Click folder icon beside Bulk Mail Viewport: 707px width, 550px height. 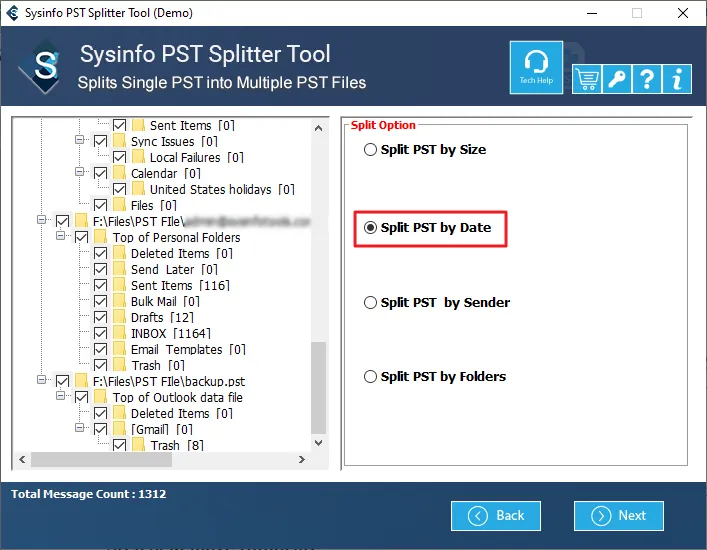pyautogui.click(x=119, y=301)
